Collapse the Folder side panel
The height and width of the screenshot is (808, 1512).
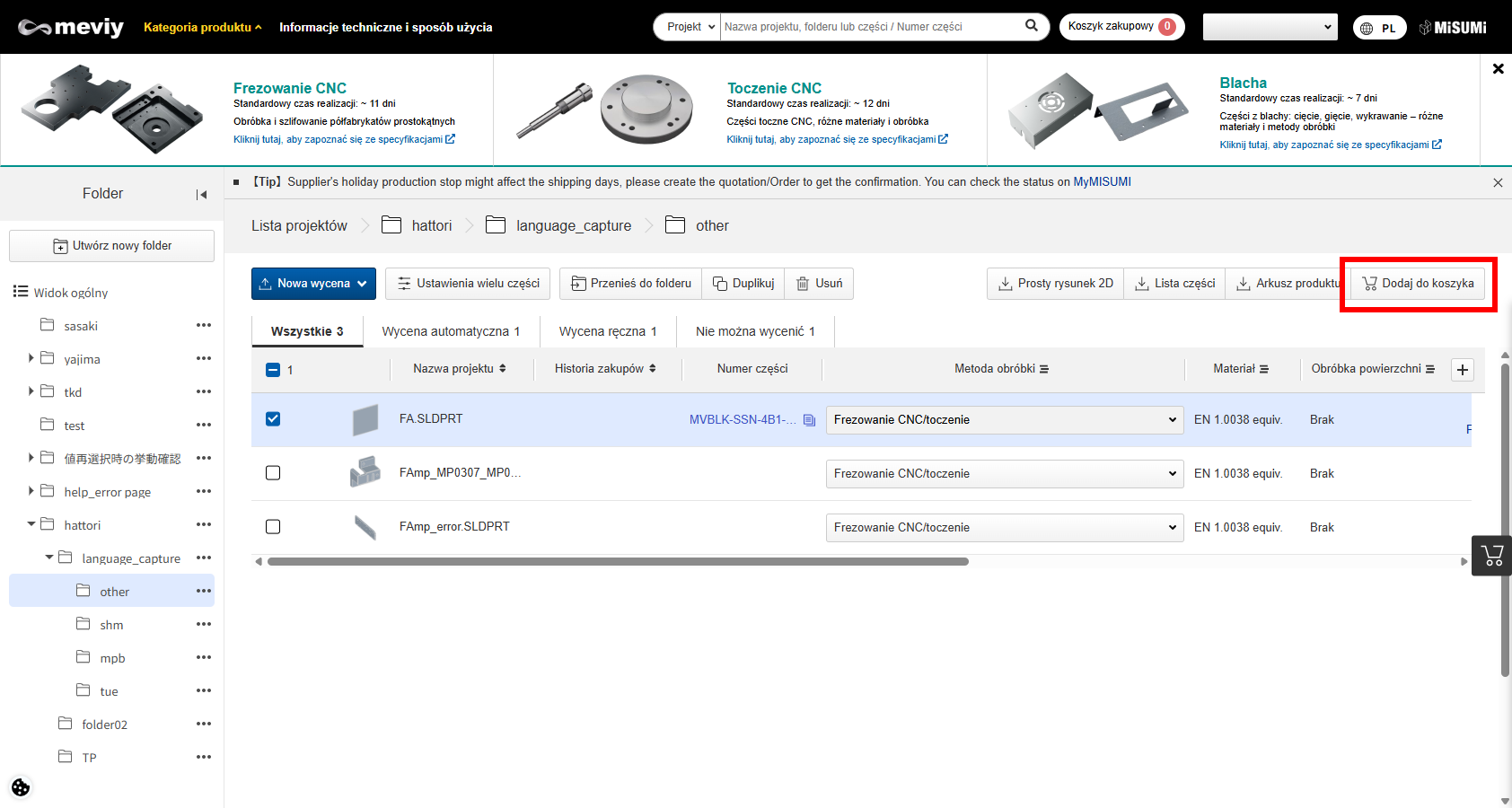pos(201,194)
